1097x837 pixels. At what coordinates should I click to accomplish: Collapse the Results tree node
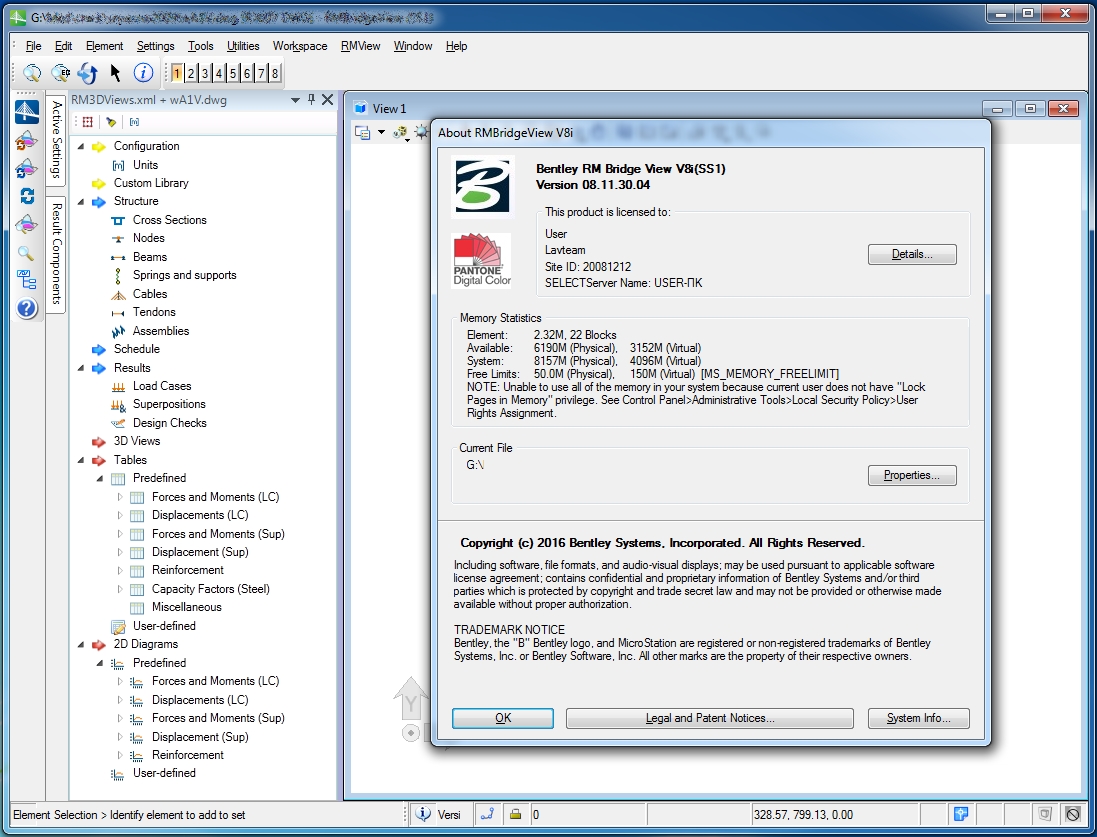pyautogui.click(x=81, y=368)
